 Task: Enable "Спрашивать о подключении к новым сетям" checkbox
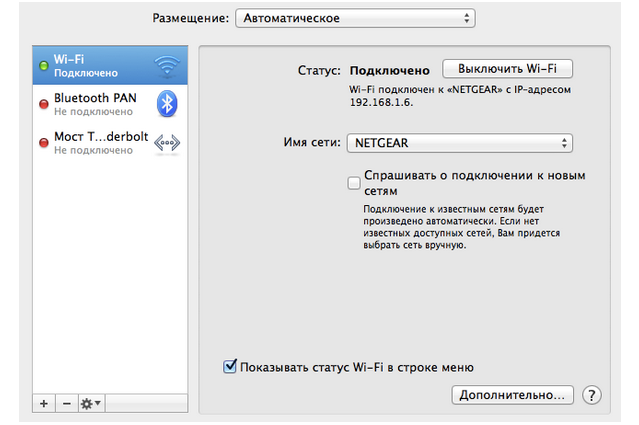click(x=353, y=182)
